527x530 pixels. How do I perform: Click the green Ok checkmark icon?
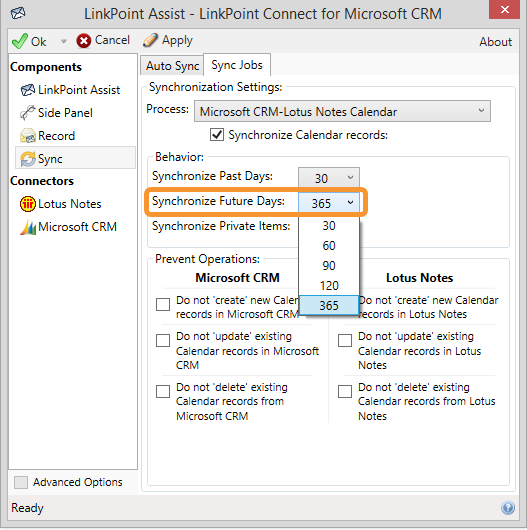[x=20, y=41]
